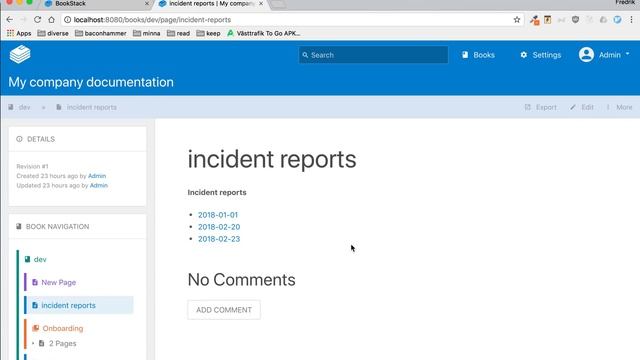
Task: Open the 2018-01-01 incident report link
Action: point(218,215)
